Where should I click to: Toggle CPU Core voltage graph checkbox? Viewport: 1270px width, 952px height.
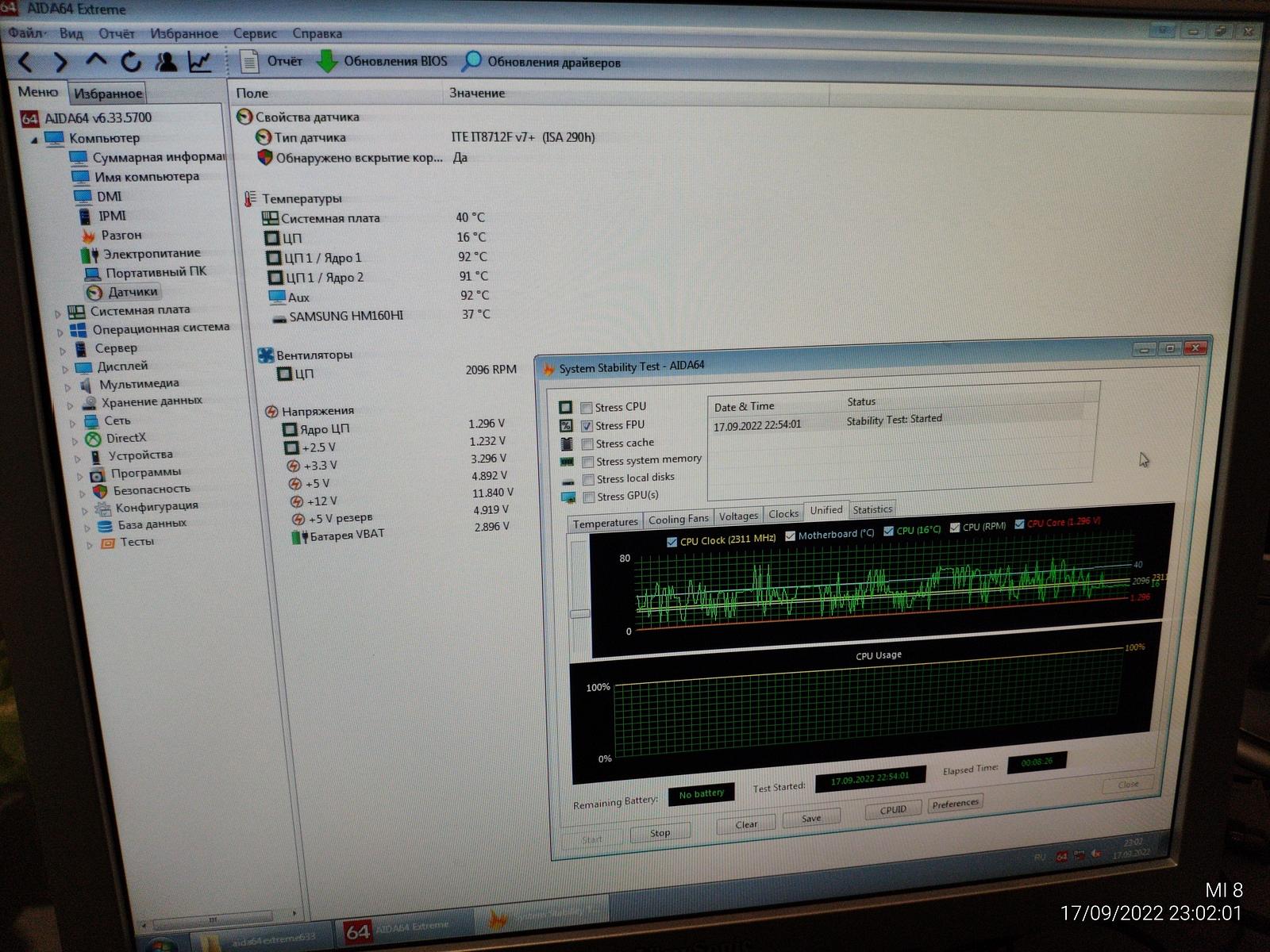click(1019, 524)
